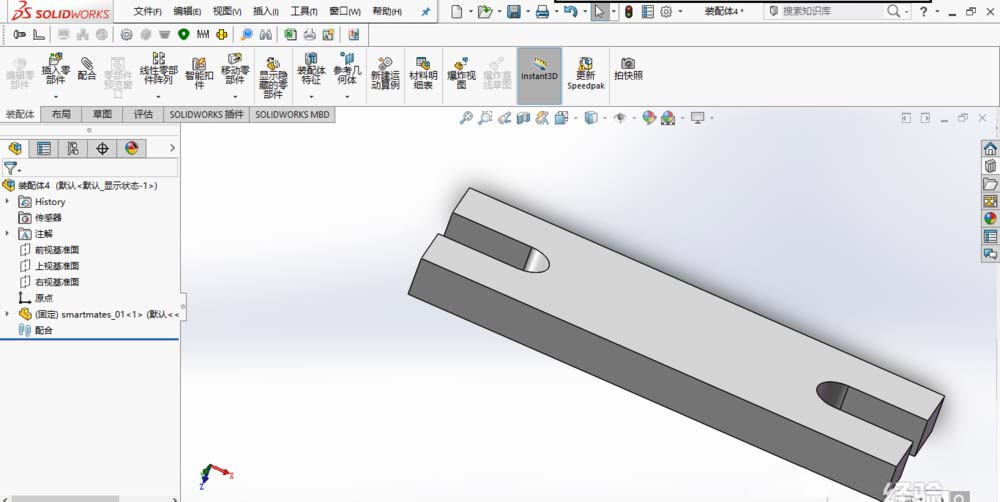
Task: Open the 工具 (Tools) menu
Action: pos(303,12)
